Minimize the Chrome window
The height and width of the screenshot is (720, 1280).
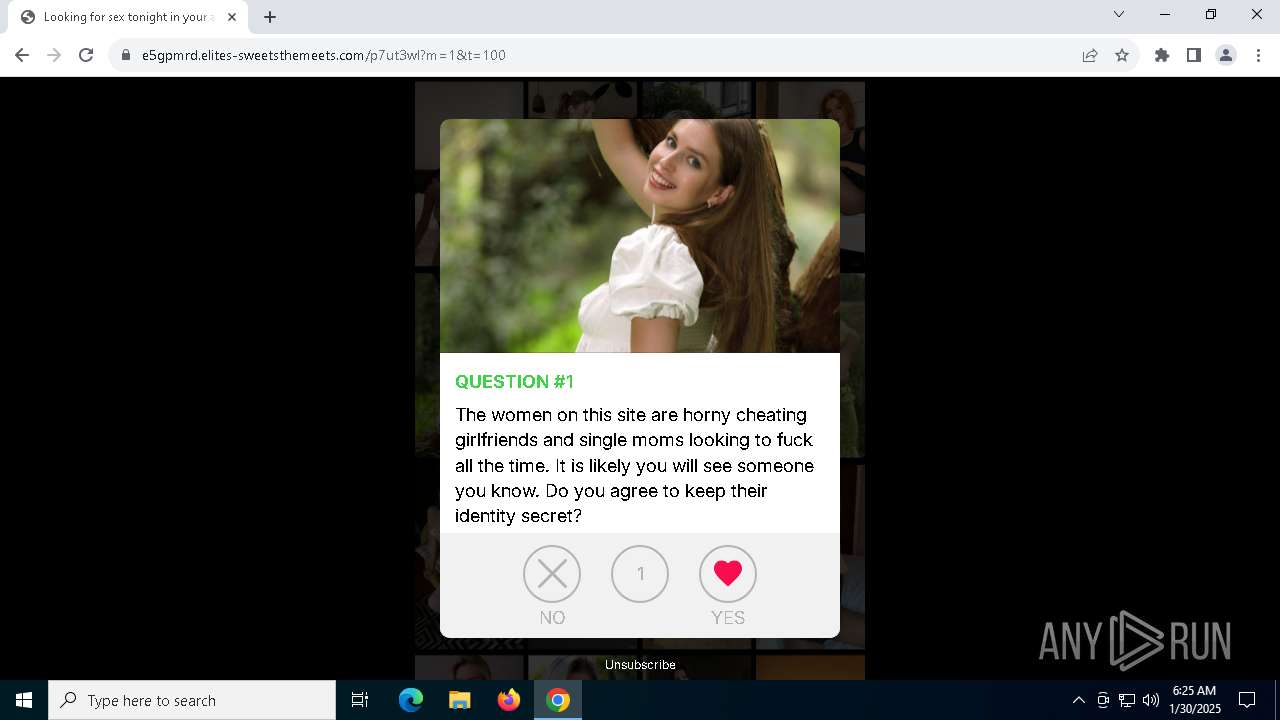(x=1165, y=14)
